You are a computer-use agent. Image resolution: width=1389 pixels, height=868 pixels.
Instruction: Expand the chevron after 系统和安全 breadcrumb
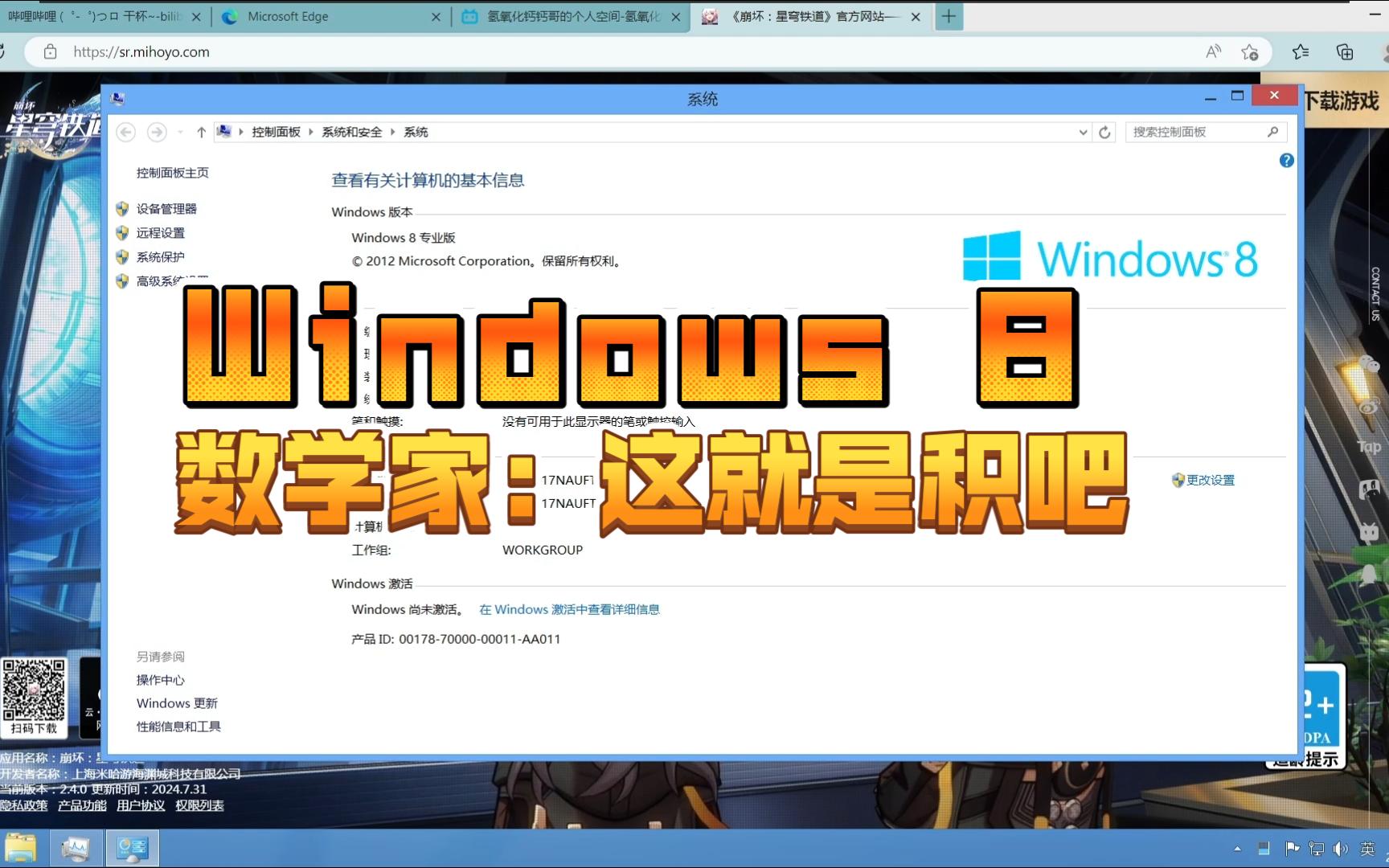click(393, 132)
